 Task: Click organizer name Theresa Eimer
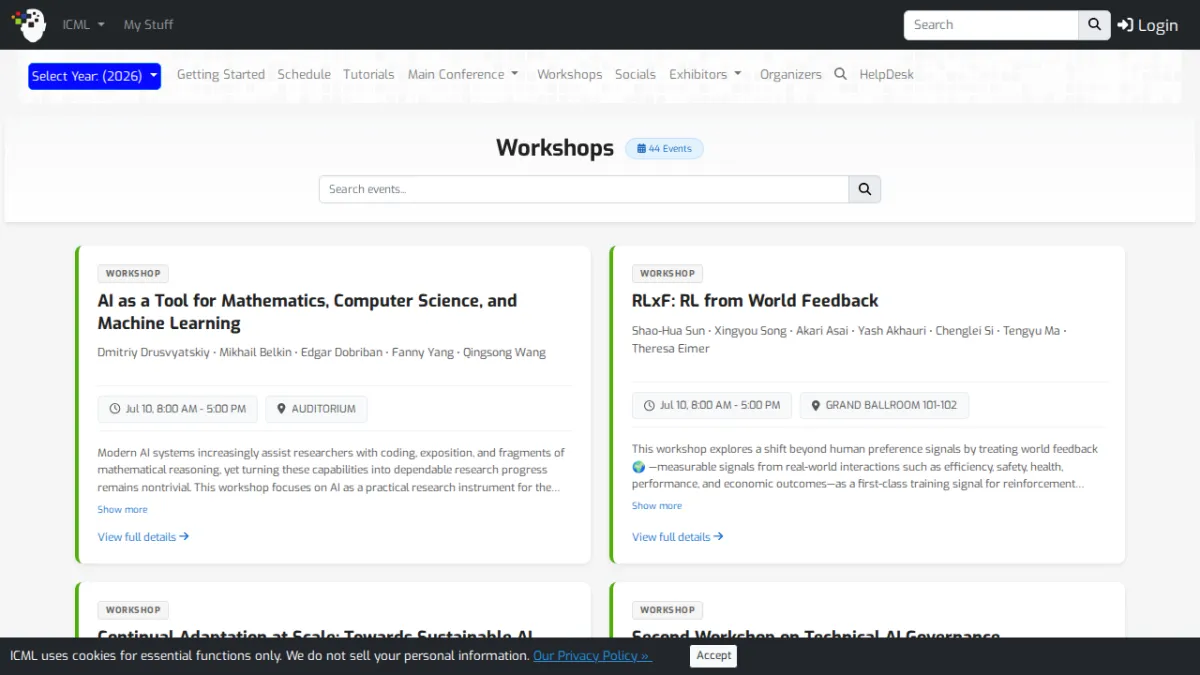(x=671, y=348)
